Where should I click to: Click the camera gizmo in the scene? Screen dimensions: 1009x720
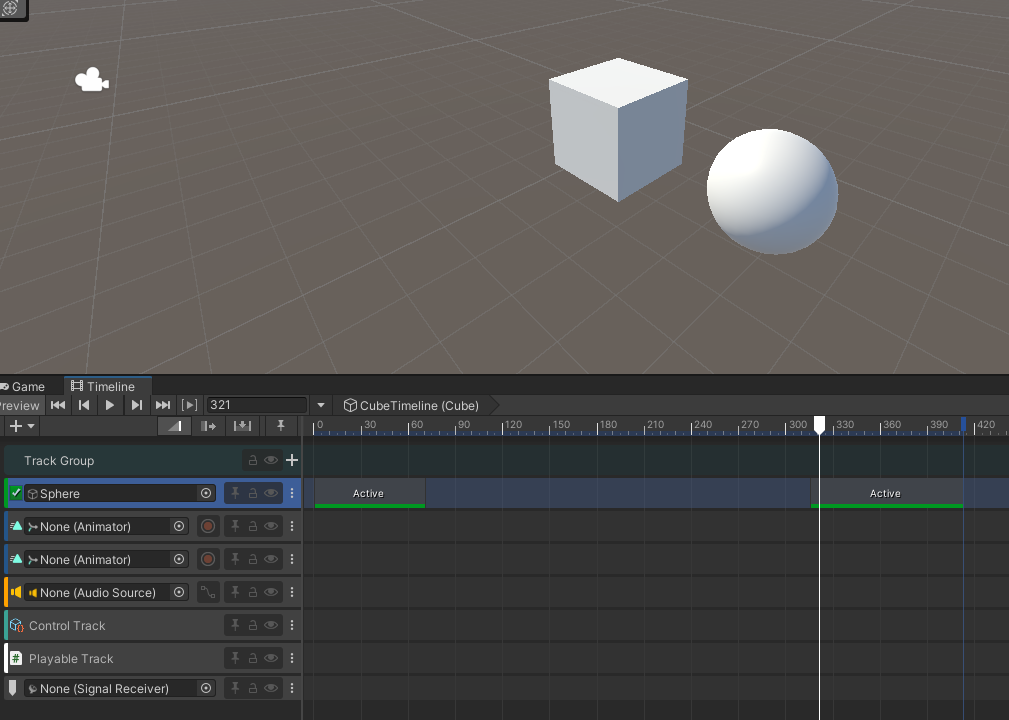point(92,81)
